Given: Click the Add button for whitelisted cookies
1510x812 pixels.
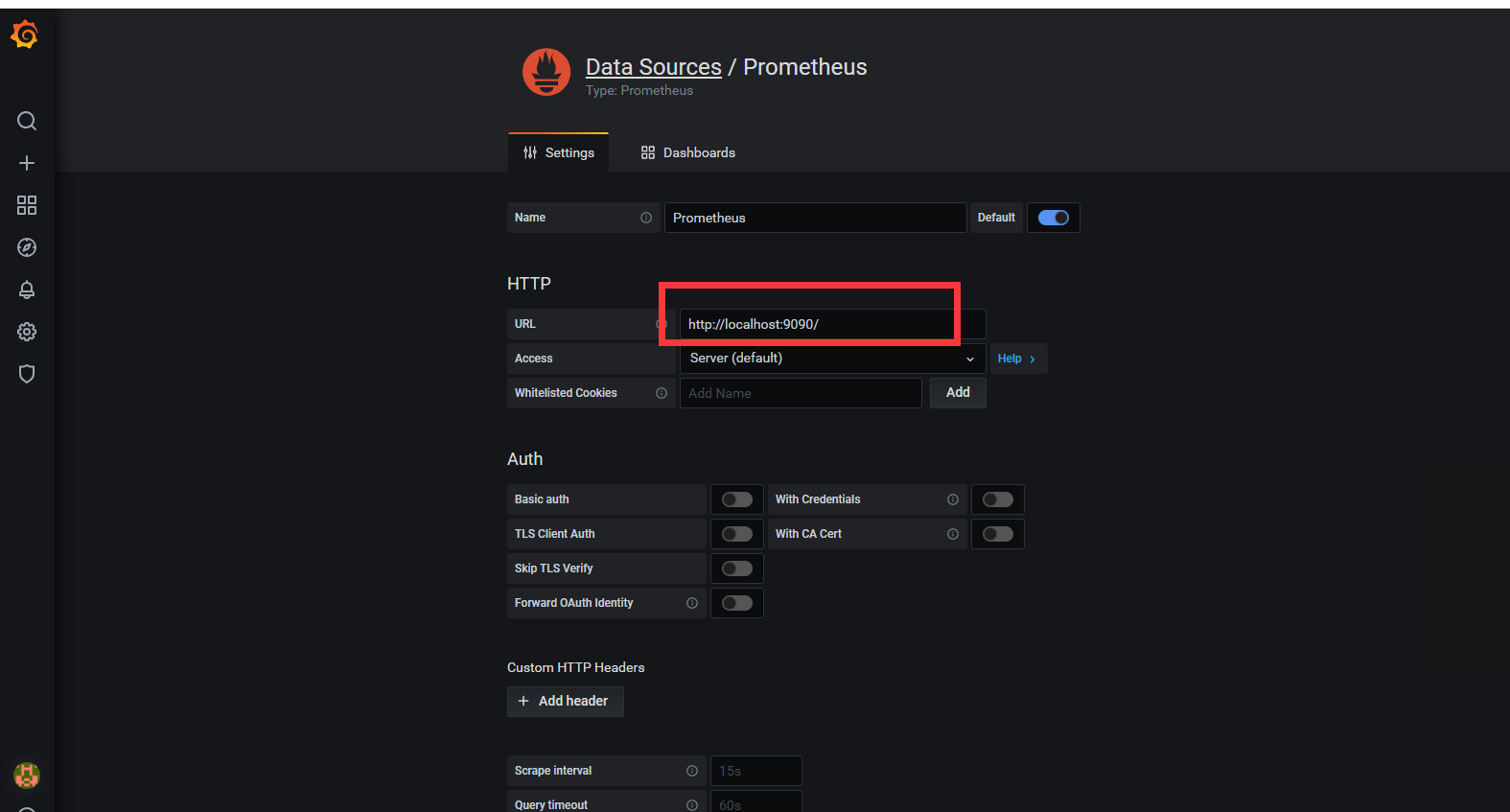Looking at the screenshot, I should 958,393.
